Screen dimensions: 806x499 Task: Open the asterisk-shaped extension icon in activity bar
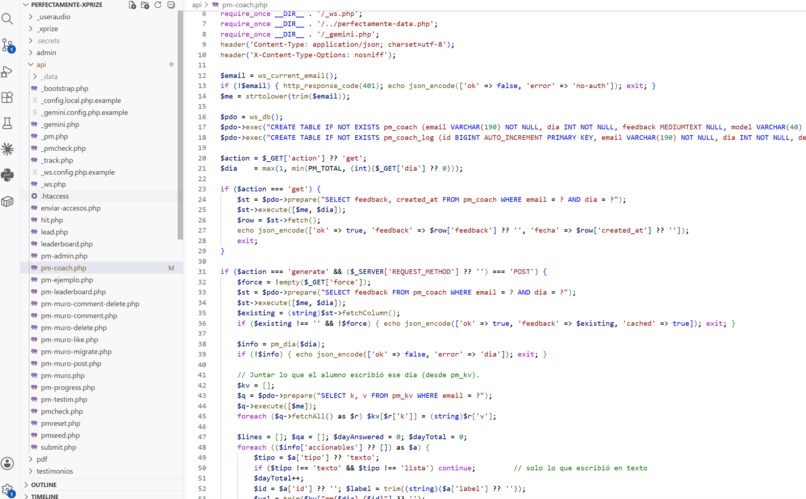(x=7, y=149)
